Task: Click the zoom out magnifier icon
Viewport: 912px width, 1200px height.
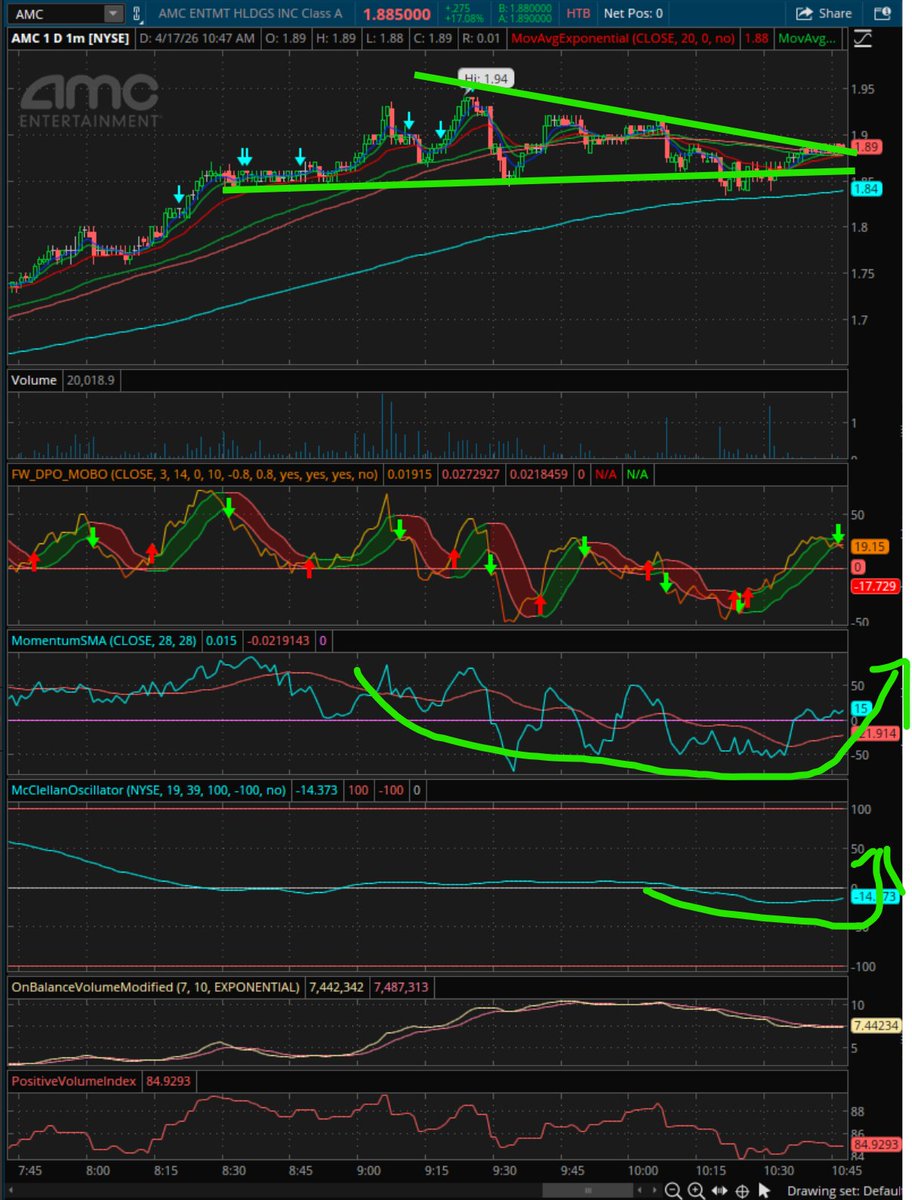Action: [x=673, y=1191]
